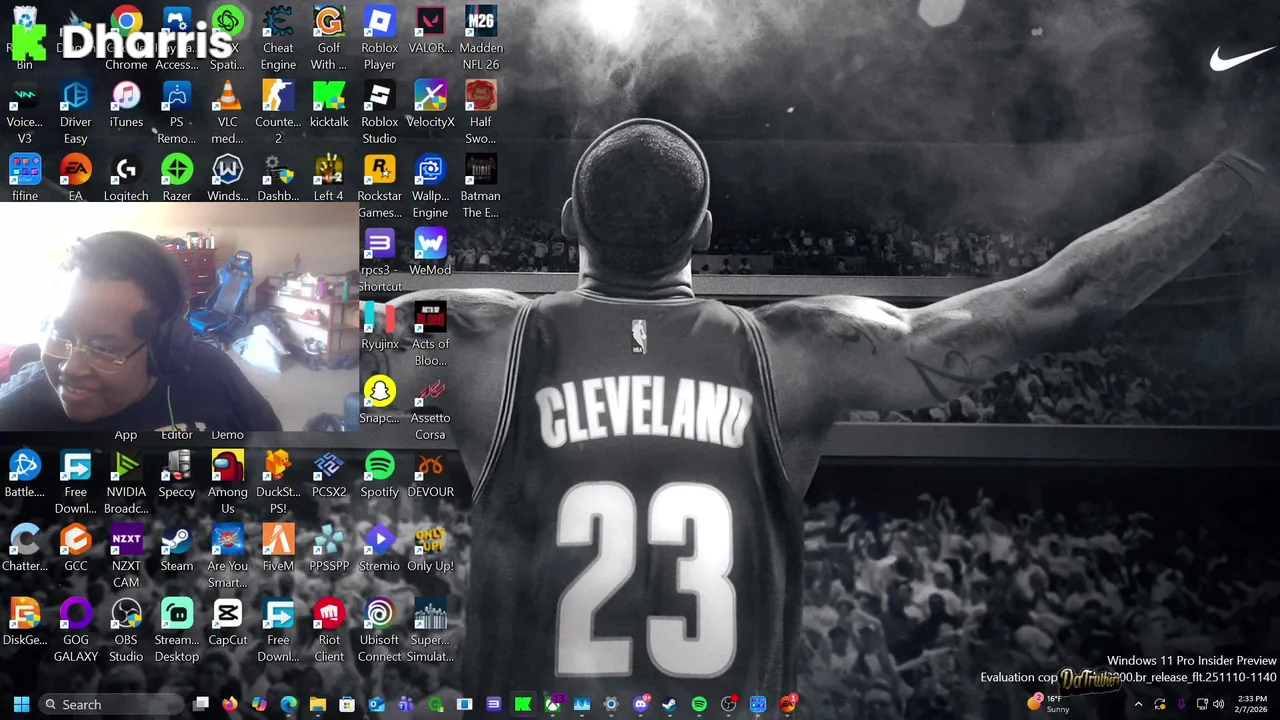This screenshot has width=1280, height=720.
Task: Open Driver Easy desktop shortcut
Action: (x=76, y=112)
